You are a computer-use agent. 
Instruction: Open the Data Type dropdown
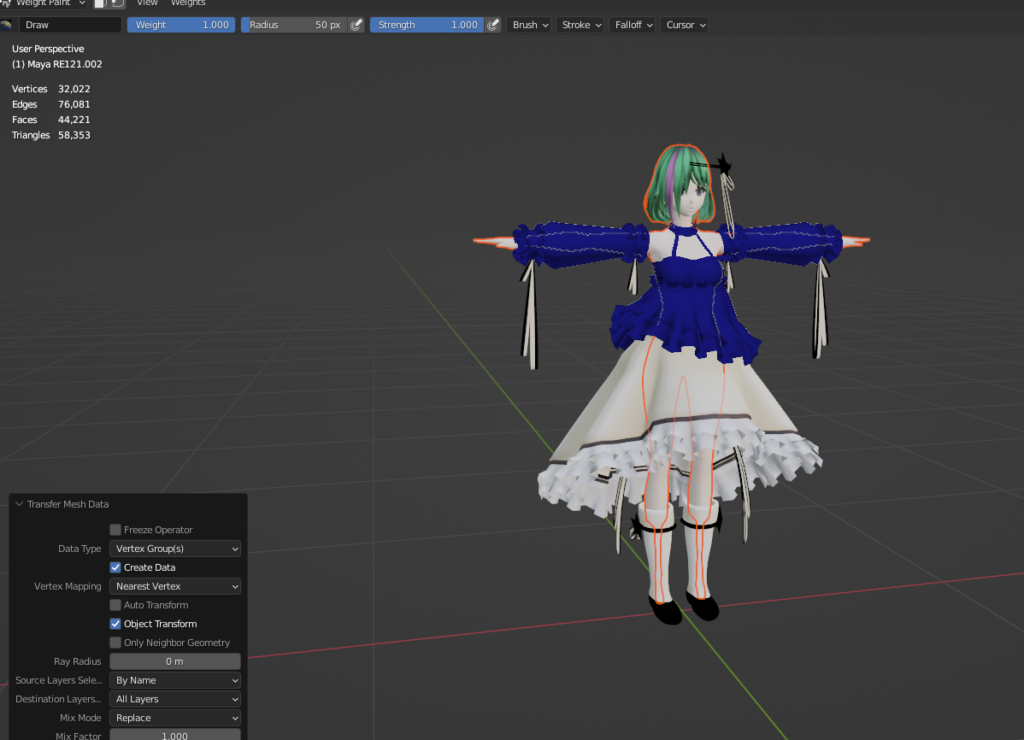(175, 549)
